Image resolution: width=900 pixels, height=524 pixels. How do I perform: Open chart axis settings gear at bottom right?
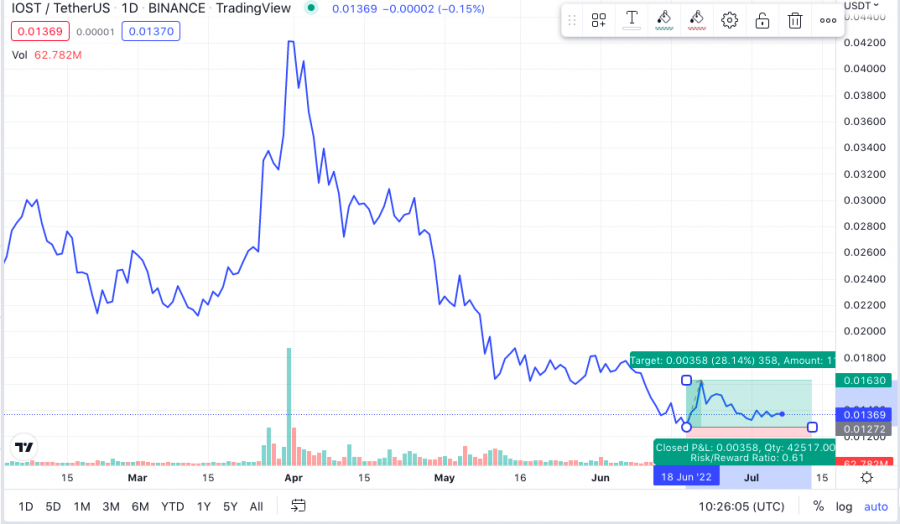click(x=867, y=478)
